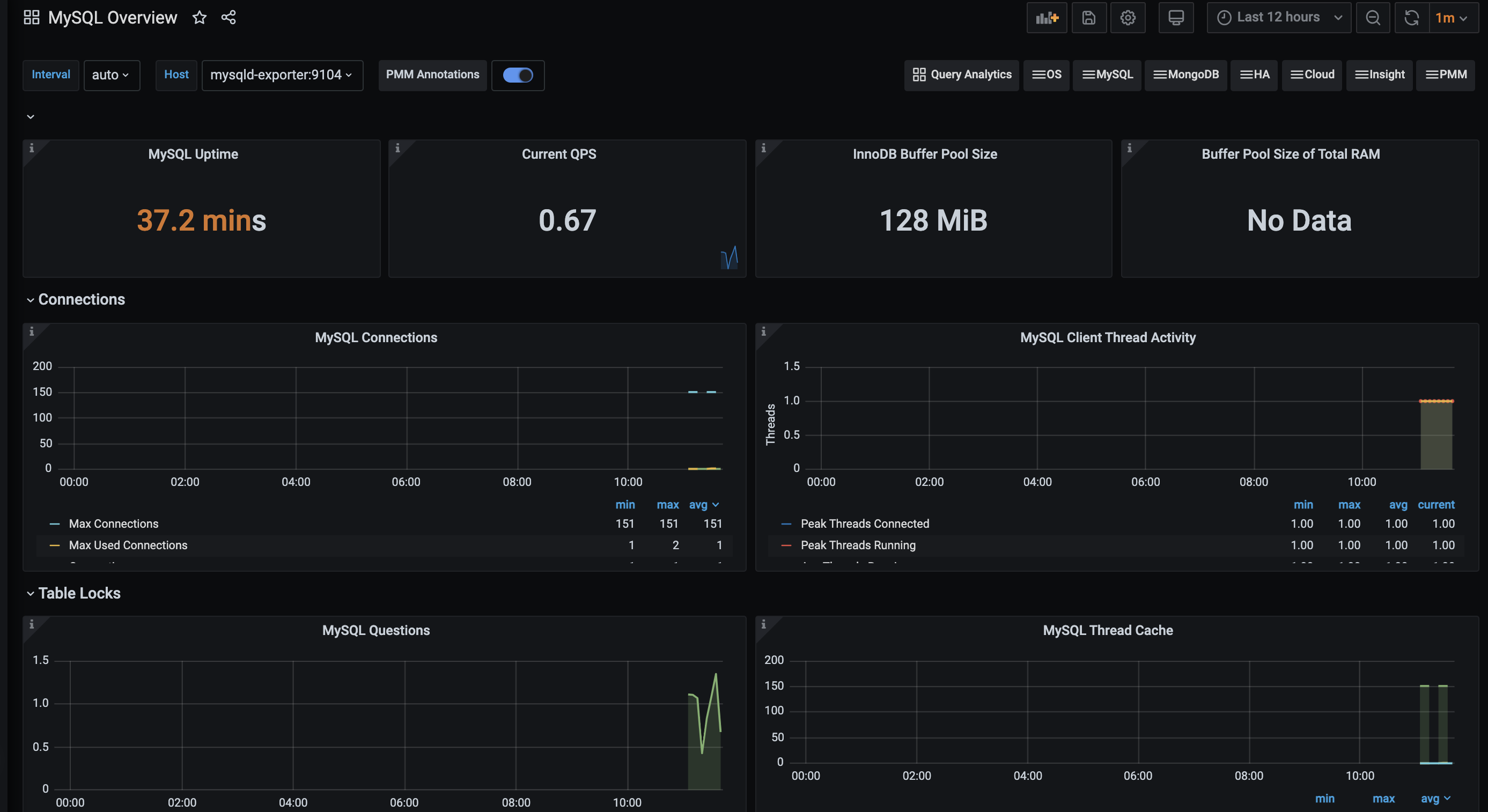Sort MySQL Thread Cache legend by avg
1488x812 pixels.
click(x=1435, y=799)
